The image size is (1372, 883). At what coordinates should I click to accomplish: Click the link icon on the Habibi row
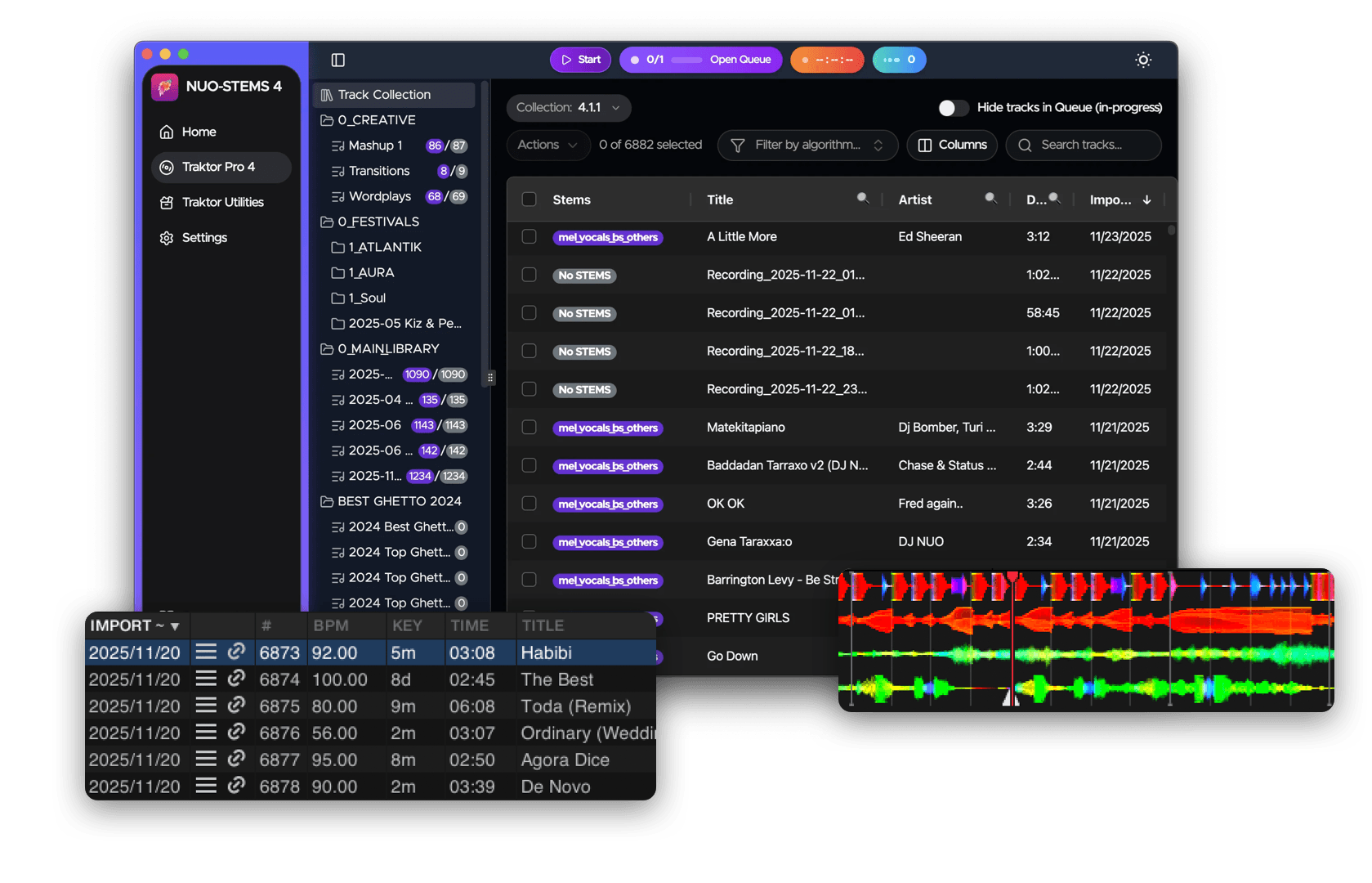236,652
